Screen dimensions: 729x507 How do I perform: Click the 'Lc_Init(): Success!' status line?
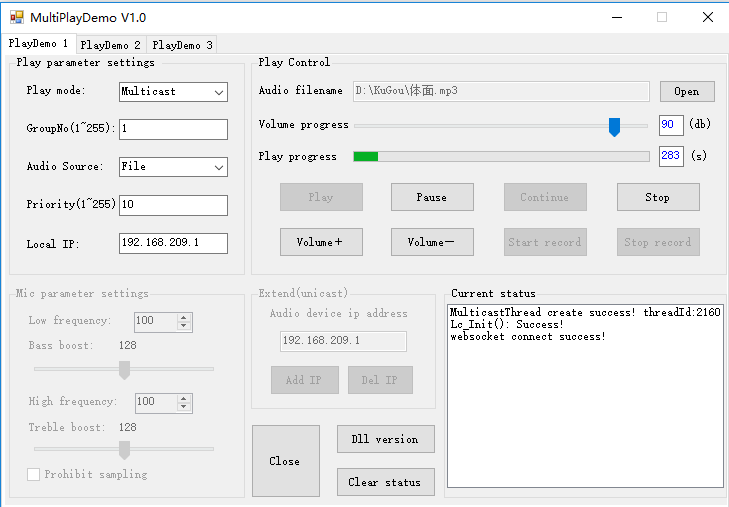tap(506, 324)
